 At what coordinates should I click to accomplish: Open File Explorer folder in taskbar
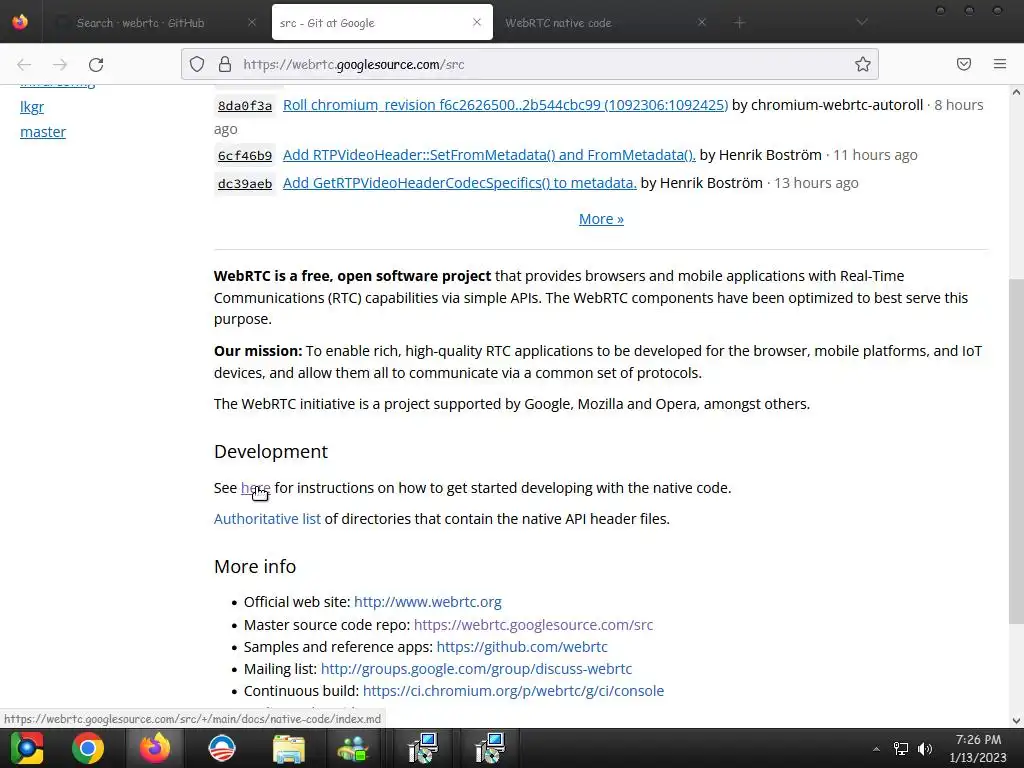[x=288, y=748]
